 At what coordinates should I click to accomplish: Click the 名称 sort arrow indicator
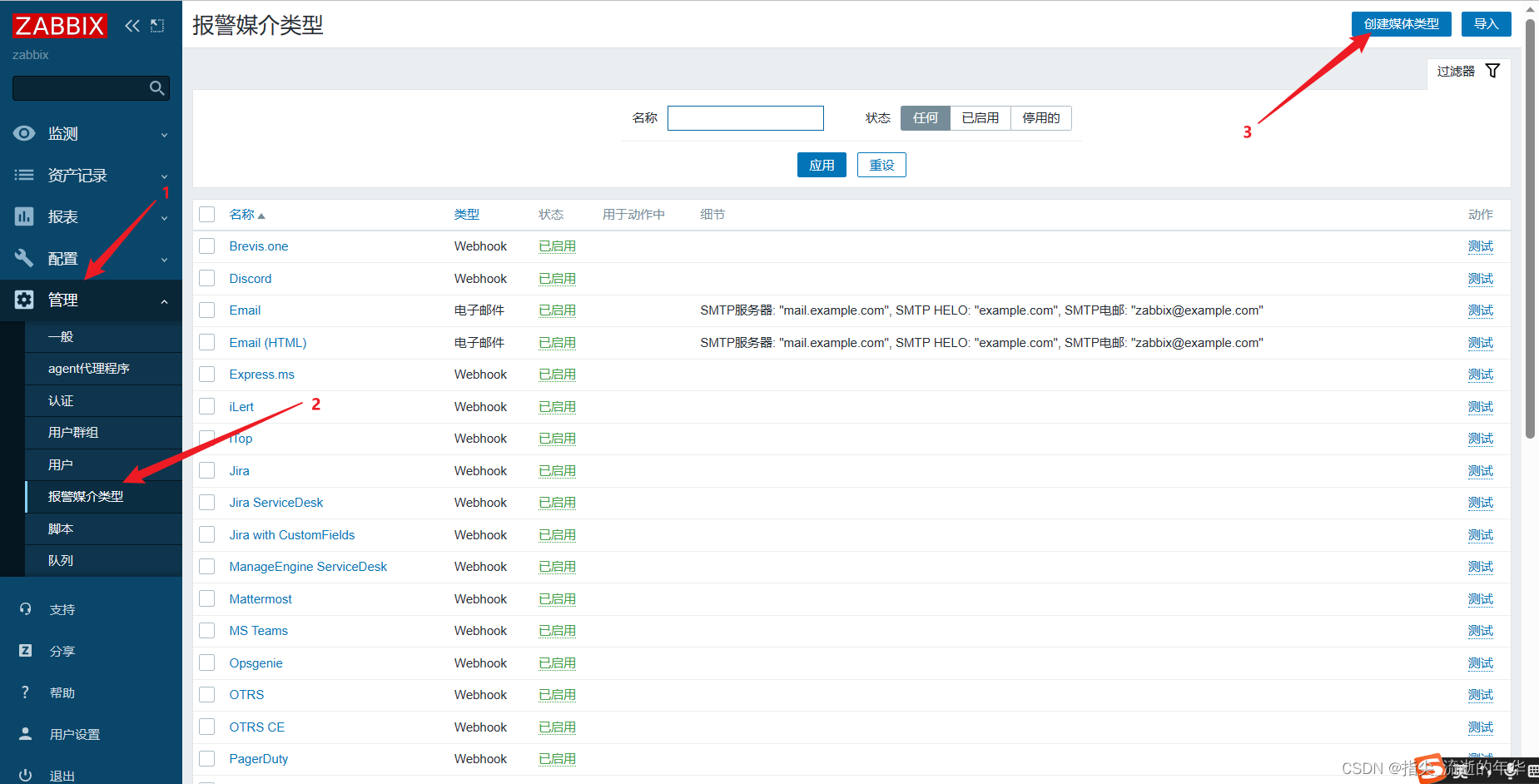[261, 216]
